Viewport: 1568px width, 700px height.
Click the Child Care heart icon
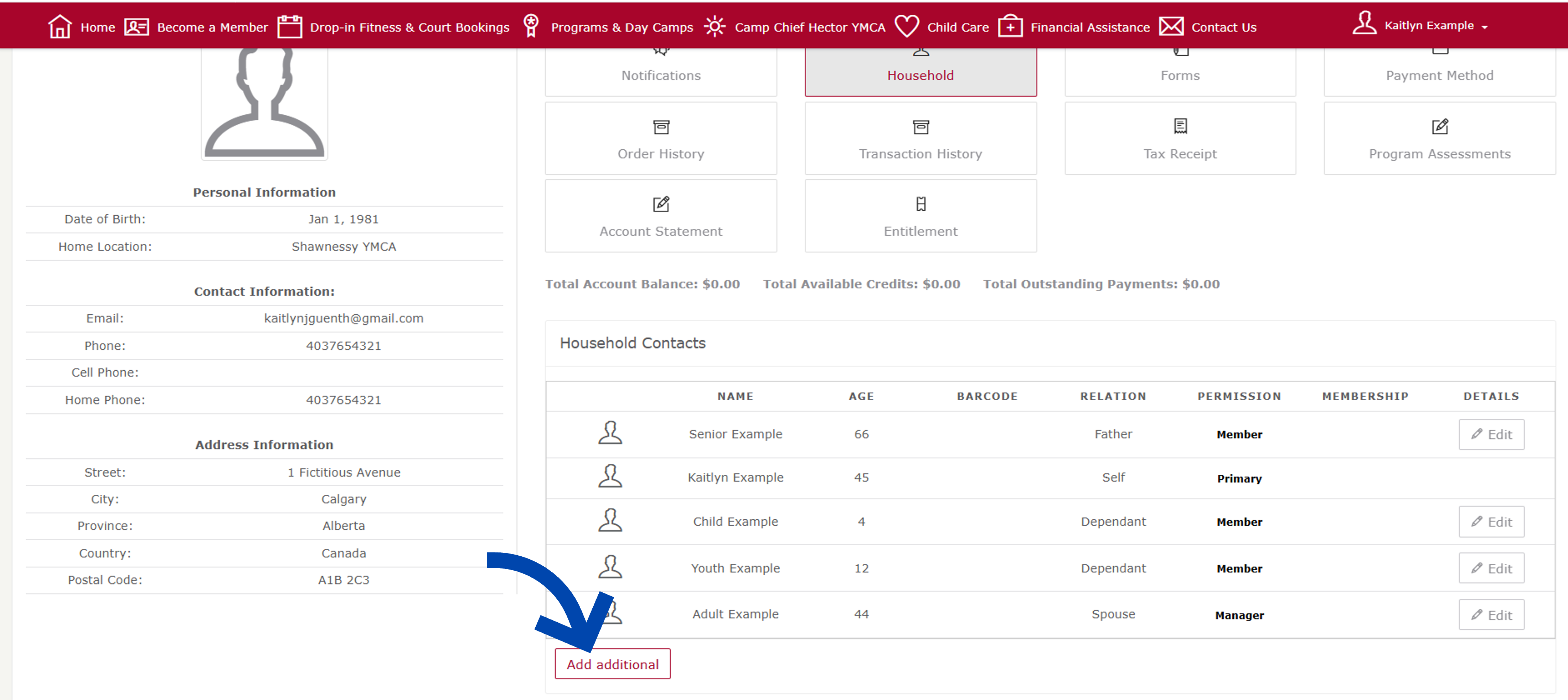(906, 27)
